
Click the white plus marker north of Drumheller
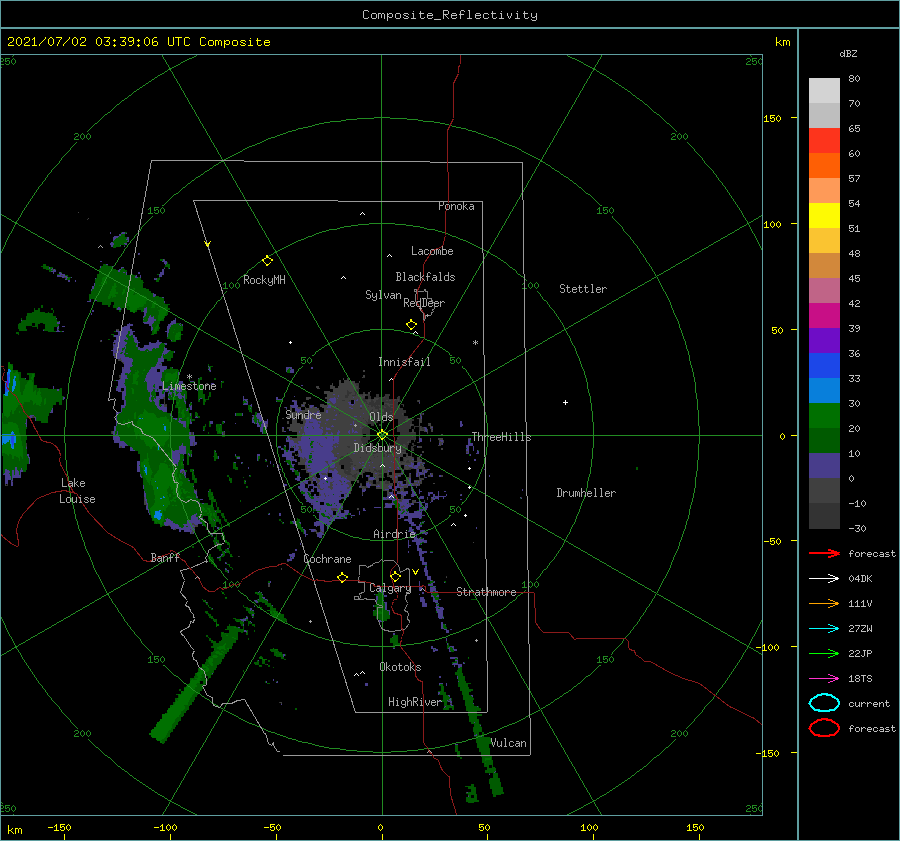click(565, 402)
